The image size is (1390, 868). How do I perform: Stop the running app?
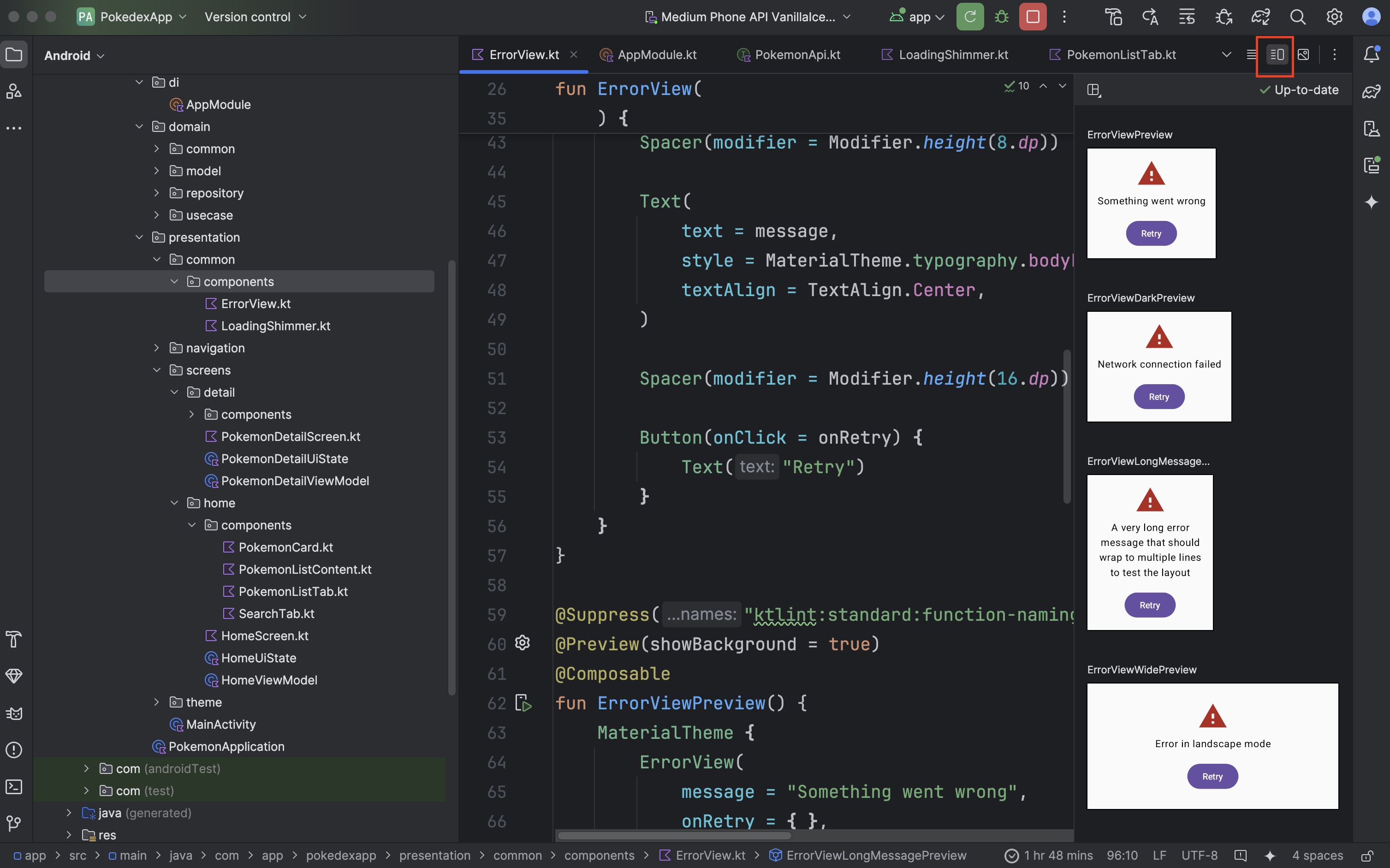pos(1033,17)
